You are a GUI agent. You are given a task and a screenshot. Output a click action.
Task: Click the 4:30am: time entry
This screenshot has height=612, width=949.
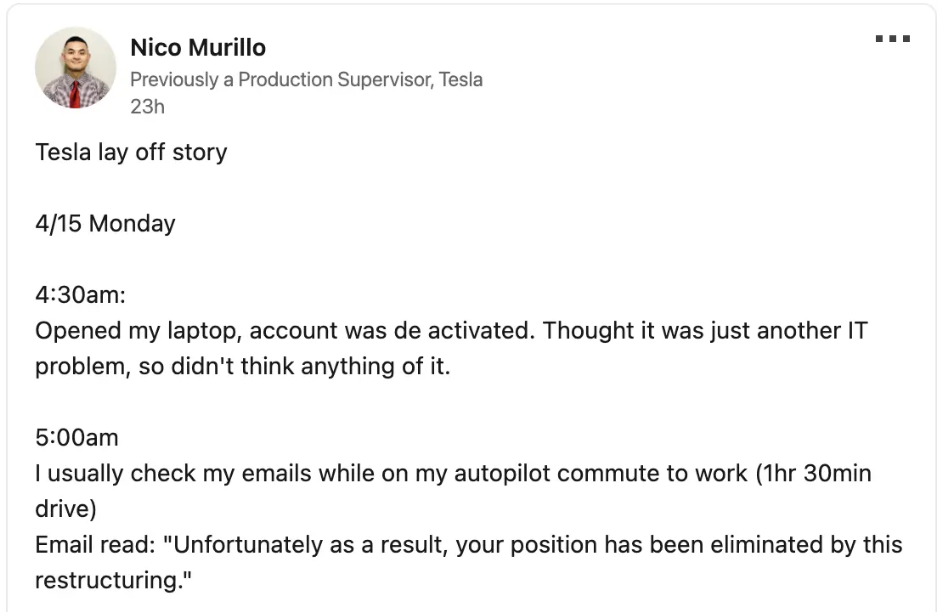80,295
